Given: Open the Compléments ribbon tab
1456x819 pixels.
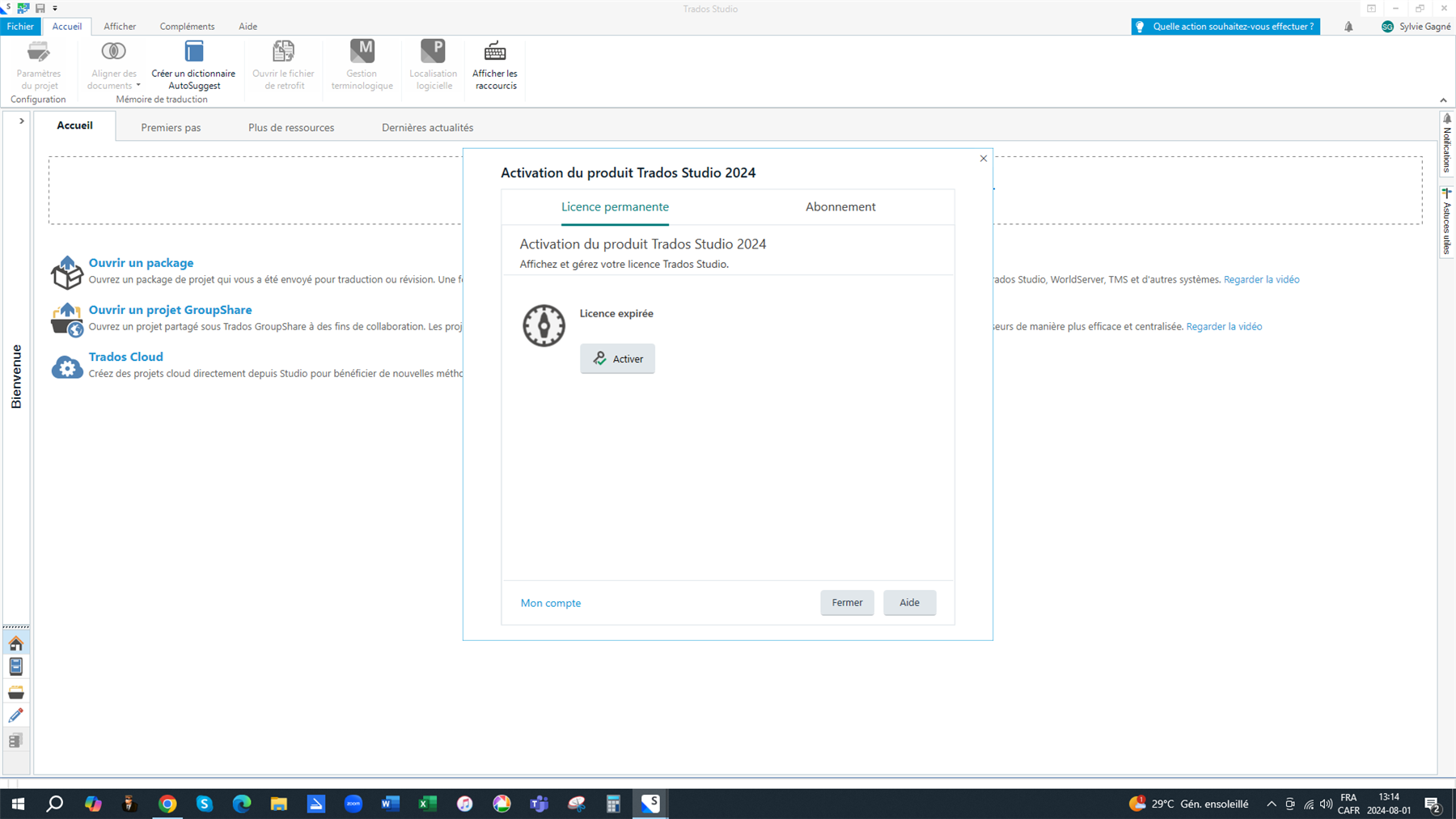Looking at the screenshot, I should [187, 27].
